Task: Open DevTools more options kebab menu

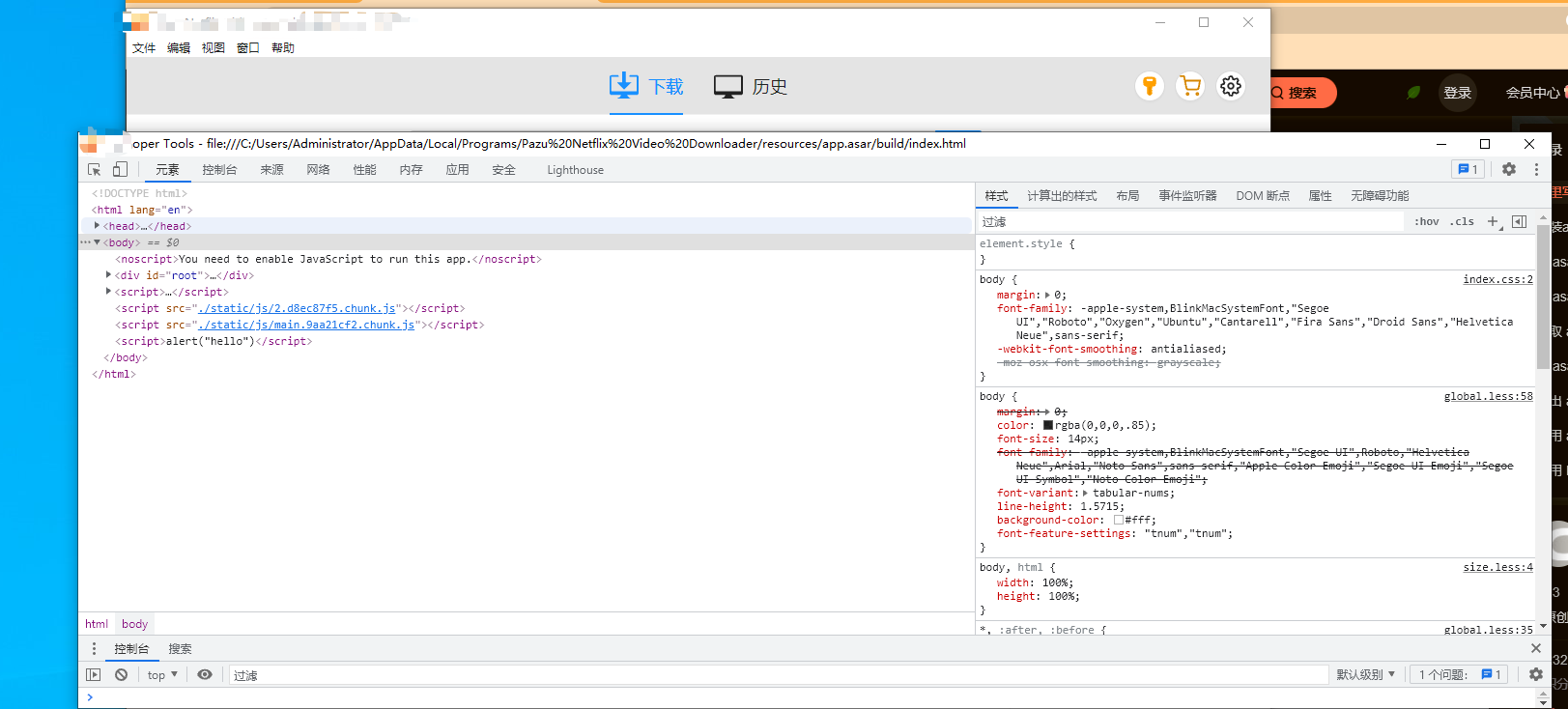Action: (1536, 169)
